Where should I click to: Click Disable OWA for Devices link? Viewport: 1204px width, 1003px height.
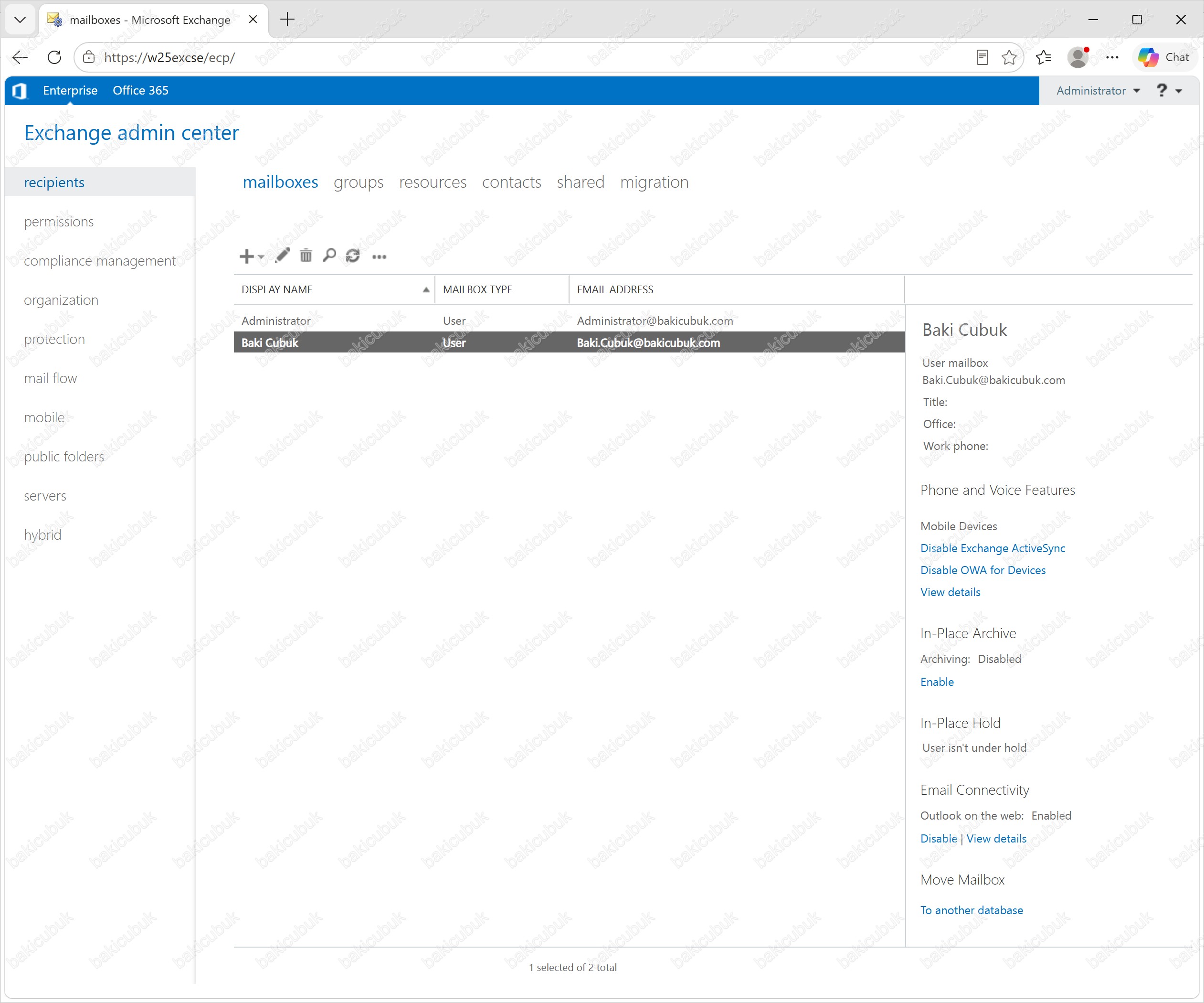coord(982,570)
